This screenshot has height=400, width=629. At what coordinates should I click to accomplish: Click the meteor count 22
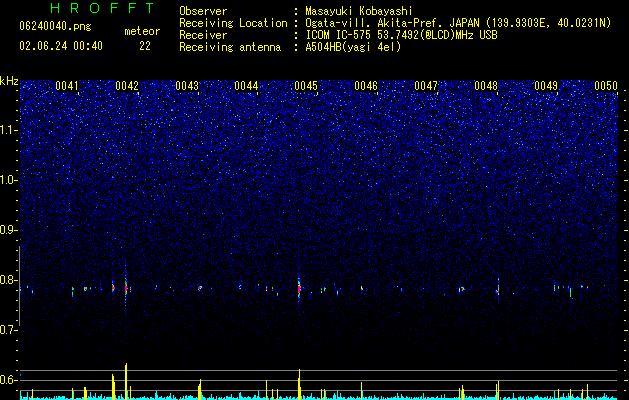[145, 46]
